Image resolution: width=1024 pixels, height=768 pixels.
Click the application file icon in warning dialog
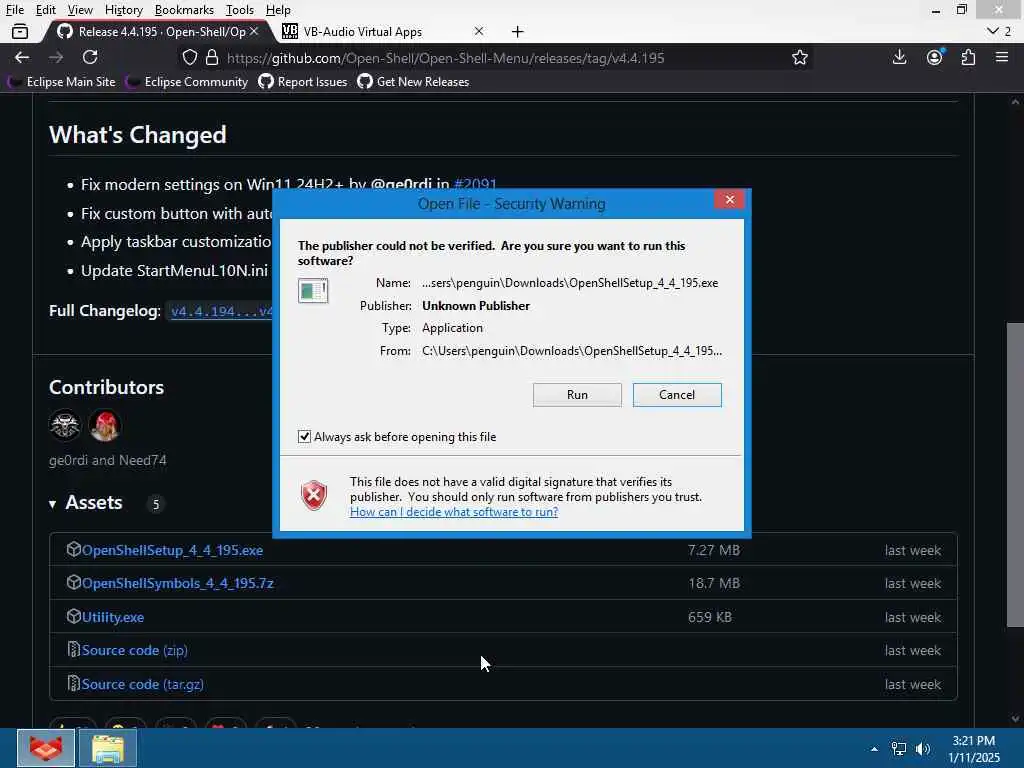[x=313, y=291]
